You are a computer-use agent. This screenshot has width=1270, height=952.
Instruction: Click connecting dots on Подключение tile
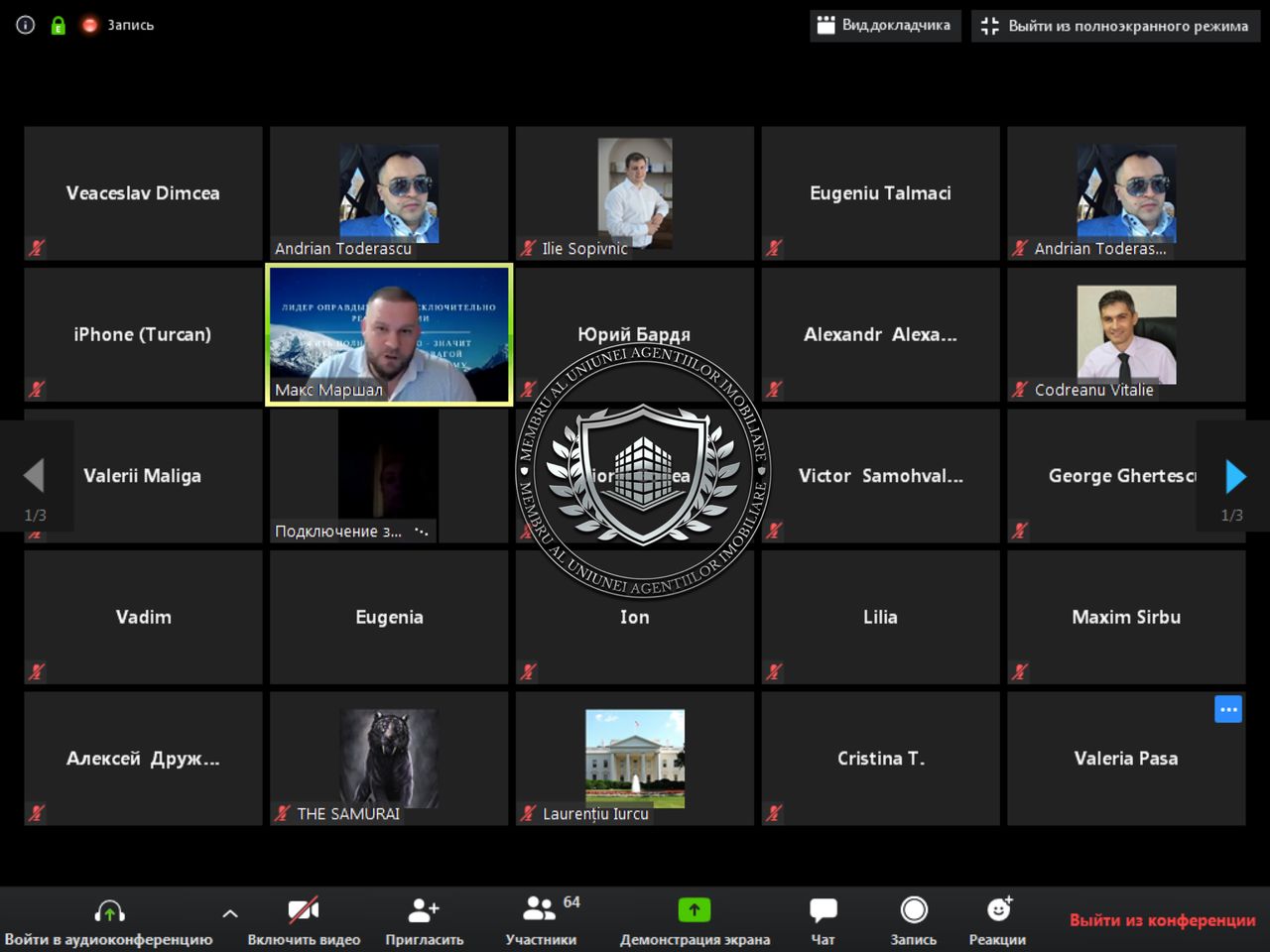point(422,532)
